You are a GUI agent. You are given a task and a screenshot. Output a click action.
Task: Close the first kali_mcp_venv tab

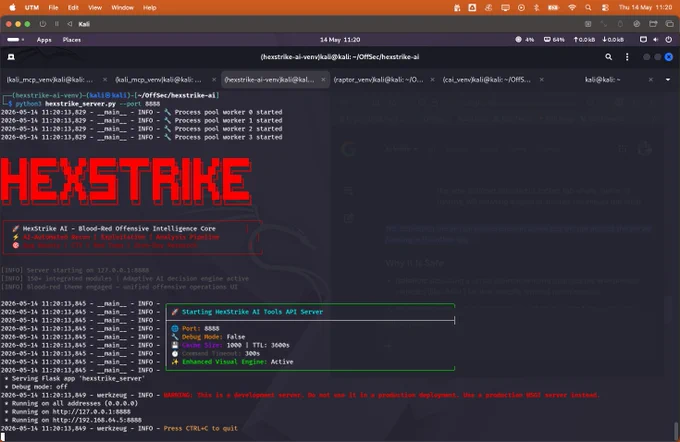(105, 80)
